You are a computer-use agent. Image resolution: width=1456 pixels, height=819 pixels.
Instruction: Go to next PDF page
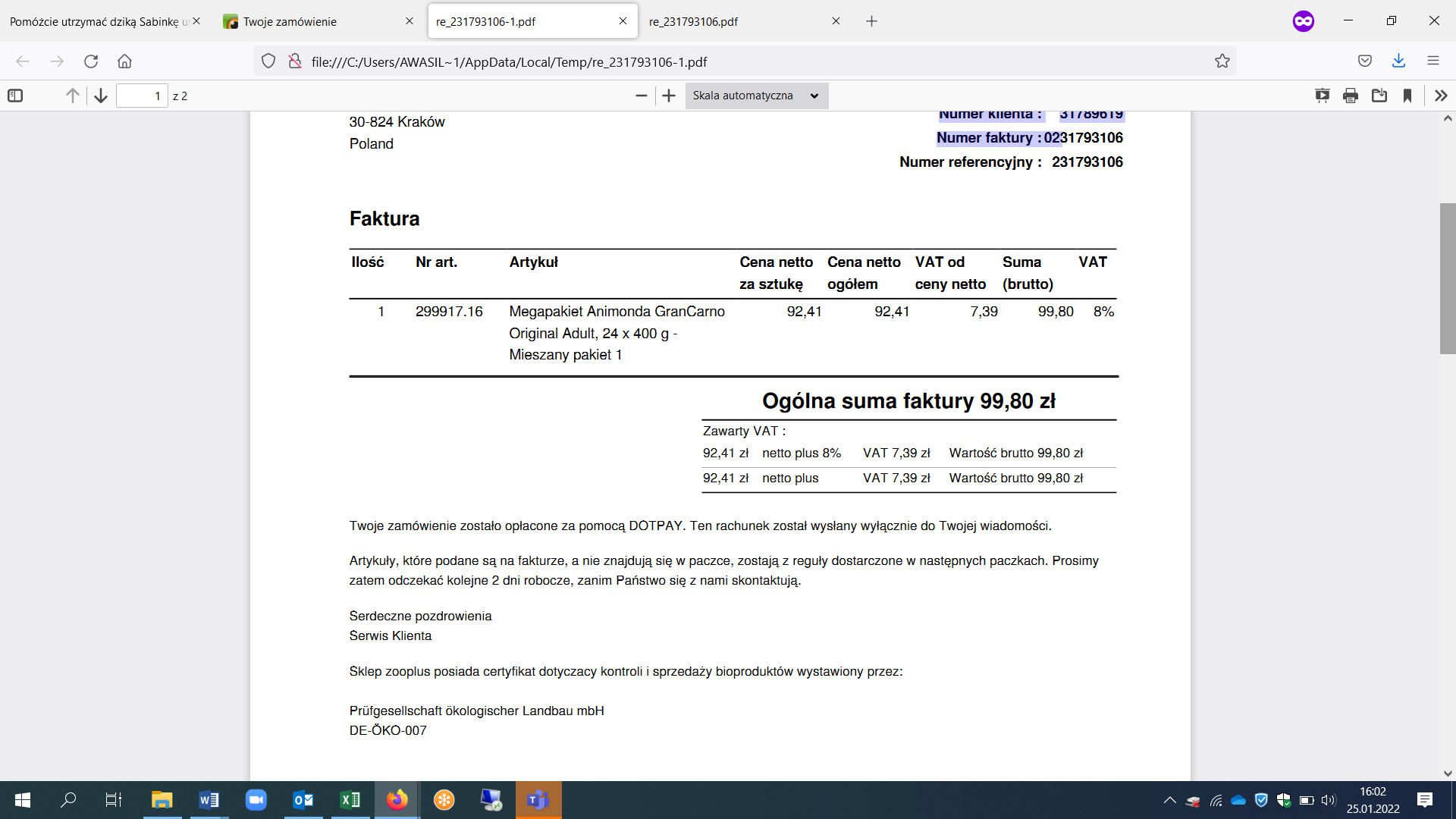[x=101, y=96]
